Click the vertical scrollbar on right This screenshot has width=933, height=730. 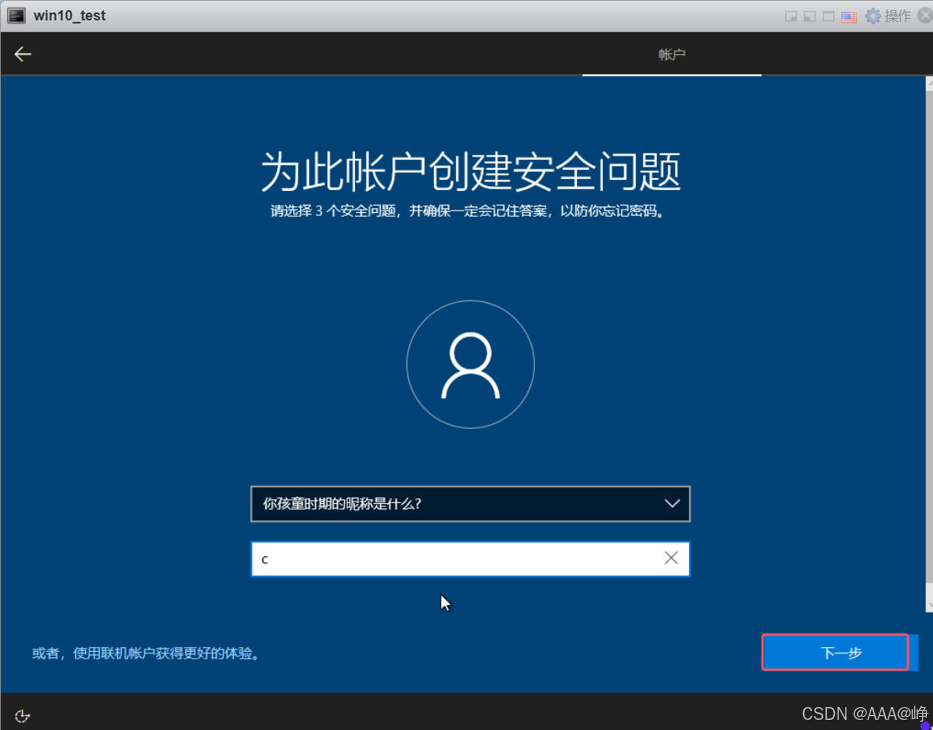tap(929, 344)
